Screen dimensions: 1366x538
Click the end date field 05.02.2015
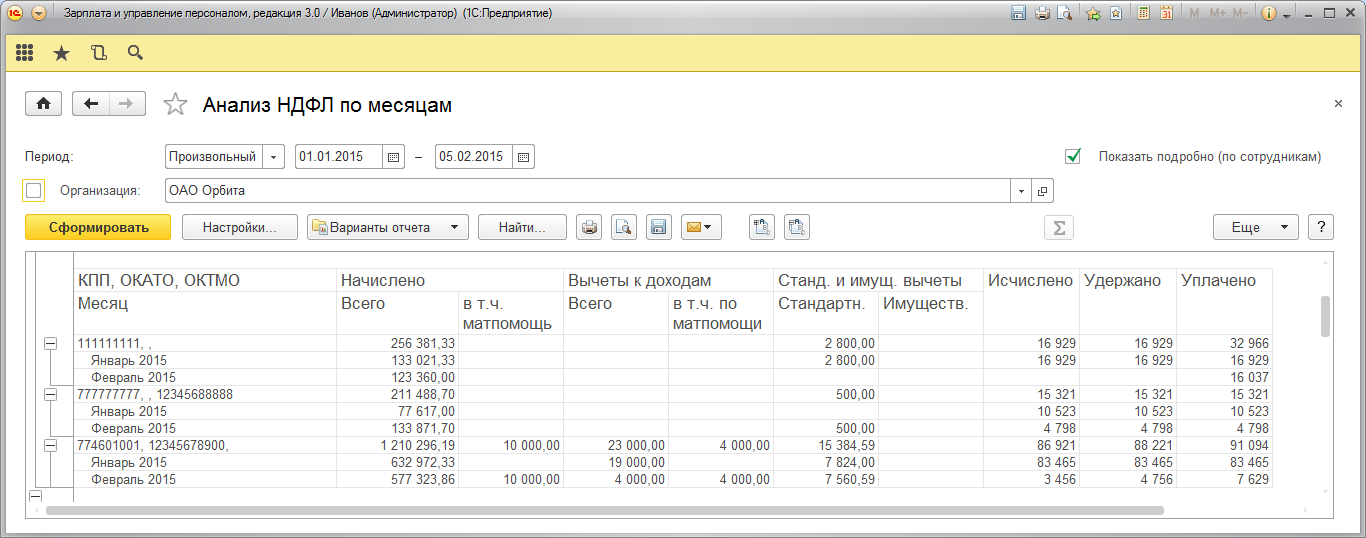[x=473, y=157]
